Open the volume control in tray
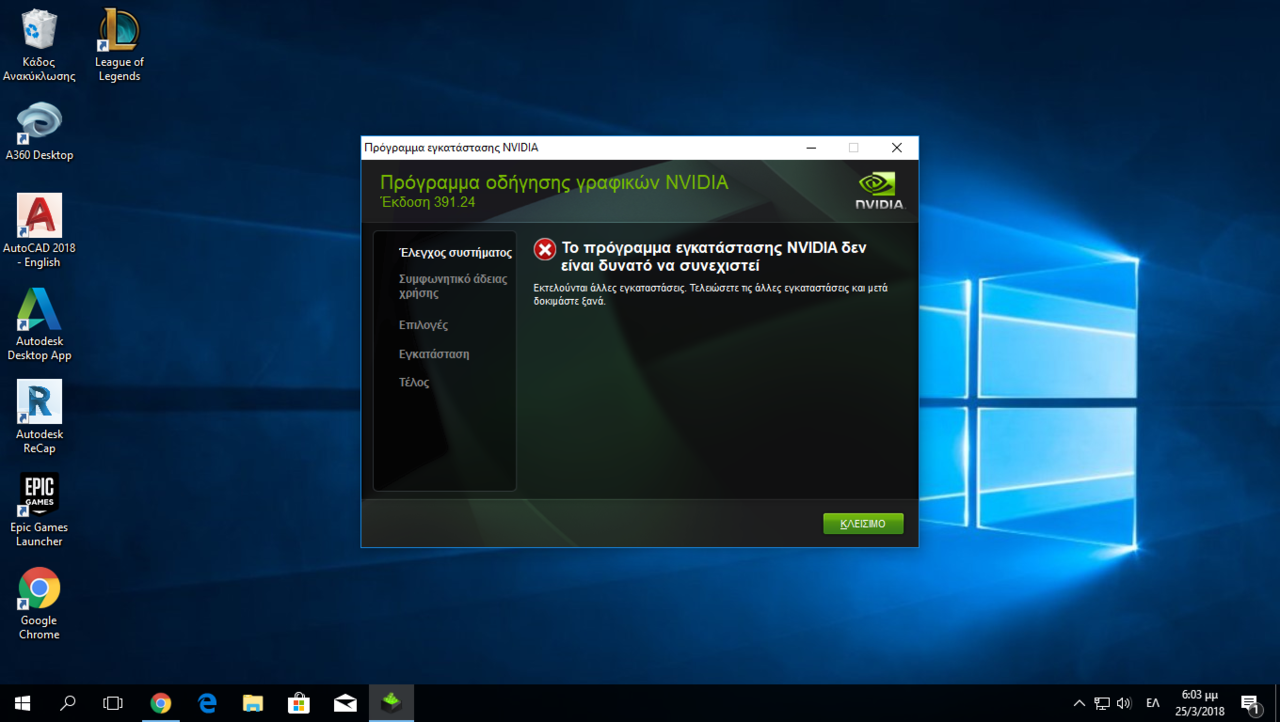Screen dimensions: 1280x722 coord(1124,703)
